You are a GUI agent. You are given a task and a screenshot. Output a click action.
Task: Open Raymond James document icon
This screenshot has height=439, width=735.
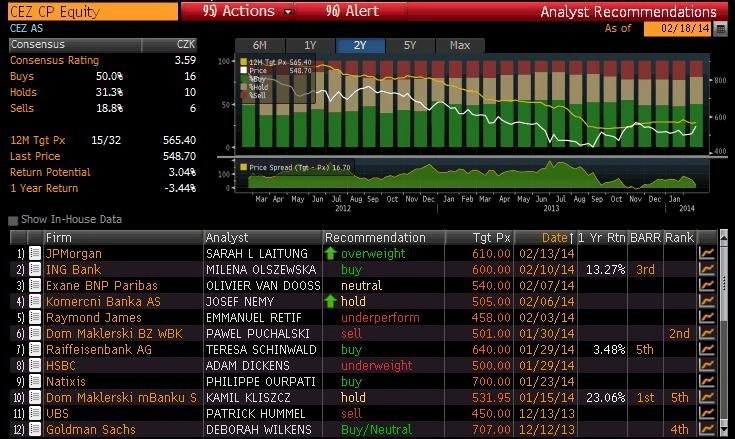(35, 317)
